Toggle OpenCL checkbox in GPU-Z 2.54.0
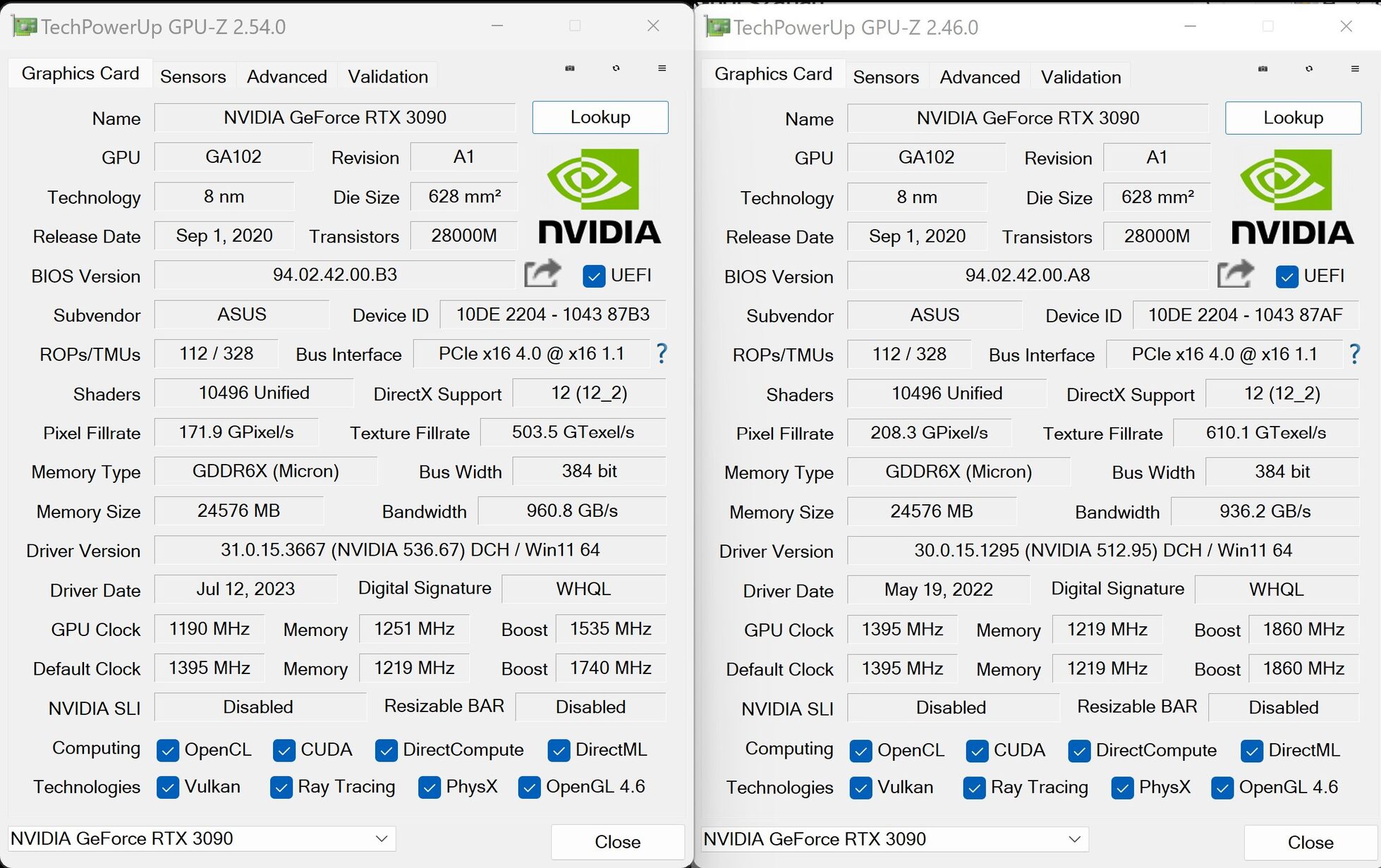Image resolution: width=1381 pixels, height=868 pixels. point(168,750)
